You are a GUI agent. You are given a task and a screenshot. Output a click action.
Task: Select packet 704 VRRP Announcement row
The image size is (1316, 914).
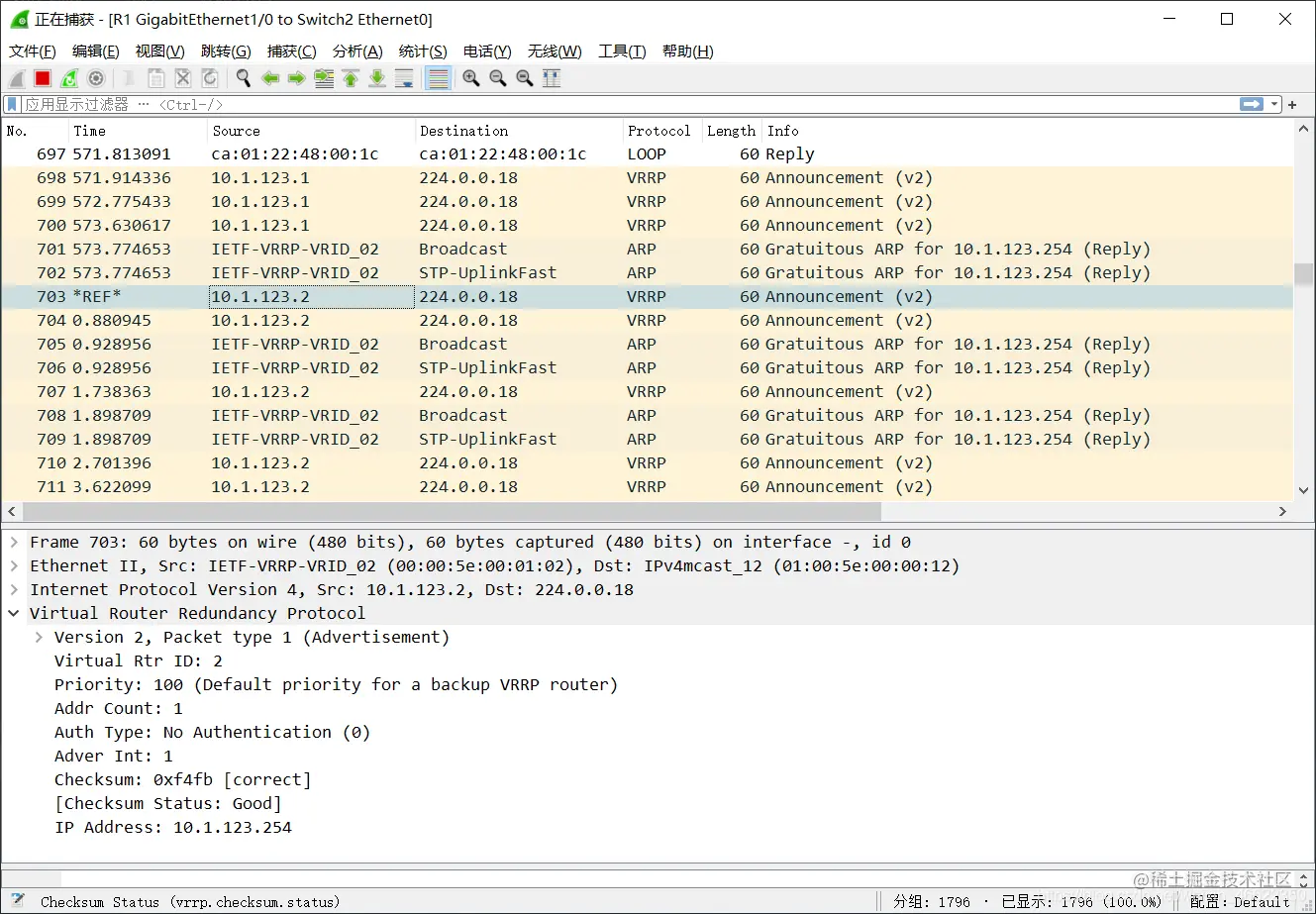[x=648, y=321]
